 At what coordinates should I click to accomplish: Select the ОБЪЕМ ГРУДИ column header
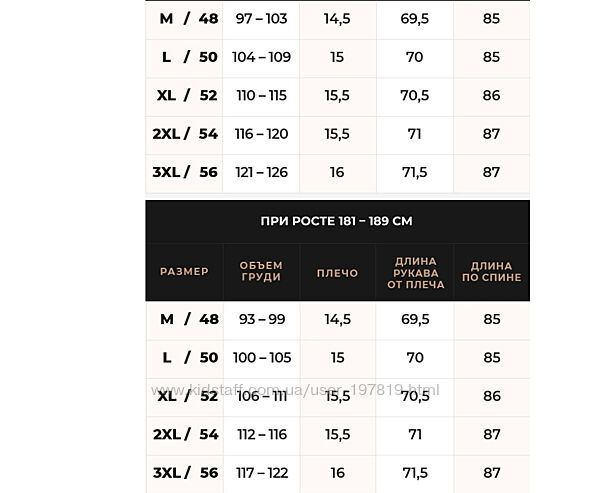tap(261, 272)
